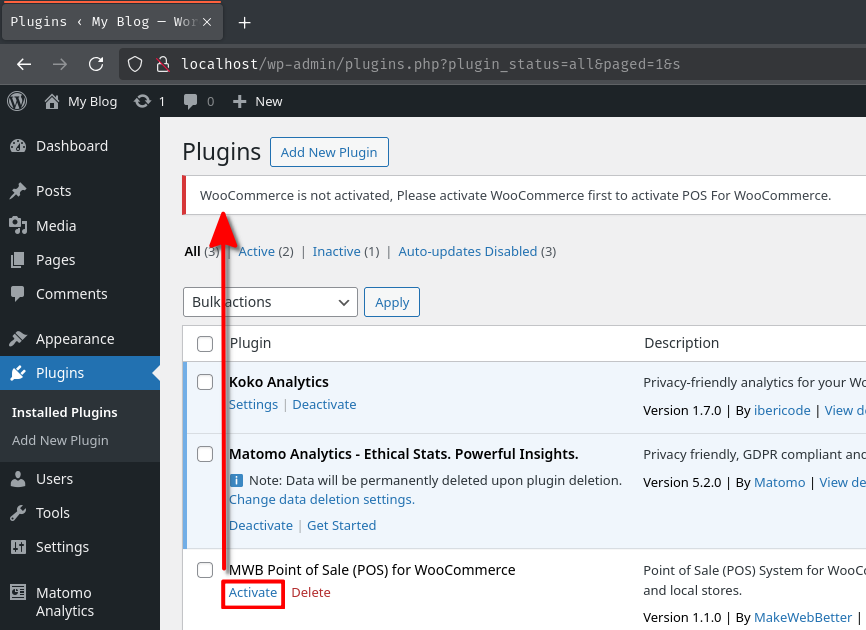Open comments bubble in admin bar
The height and width of the screenshot is (630, 866).
point(190,102)
